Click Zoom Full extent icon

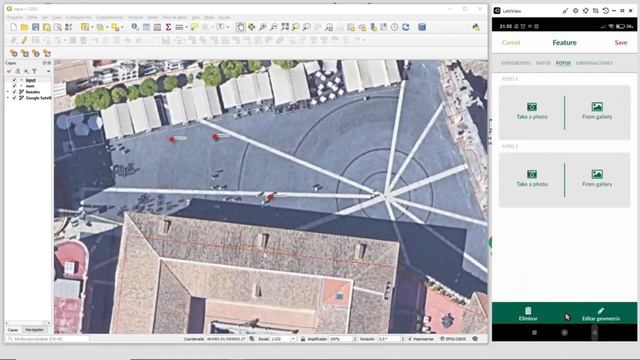285,27
